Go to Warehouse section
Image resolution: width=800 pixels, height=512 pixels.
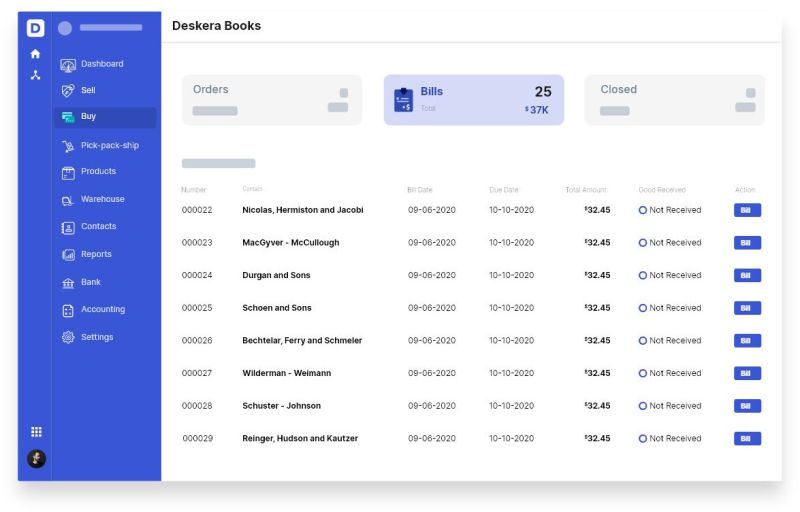pos(102,199)
